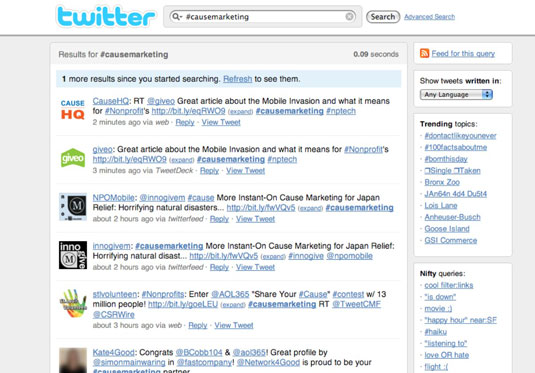Expand the short link in CauseHQ tweet
Screen dimensions: 535x373
tap(241, 112)
